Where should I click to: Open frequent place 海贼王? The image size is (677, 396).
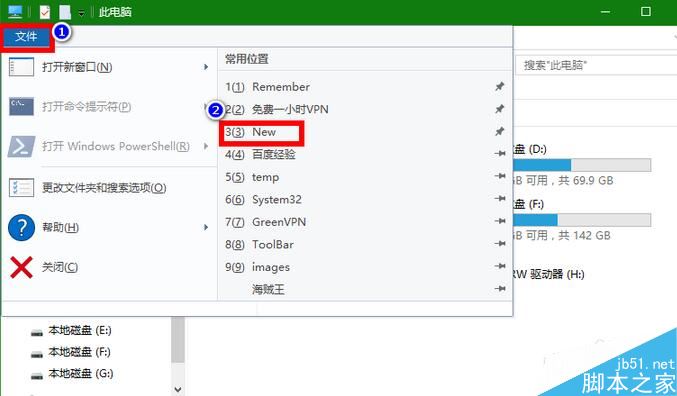point(268,289)
